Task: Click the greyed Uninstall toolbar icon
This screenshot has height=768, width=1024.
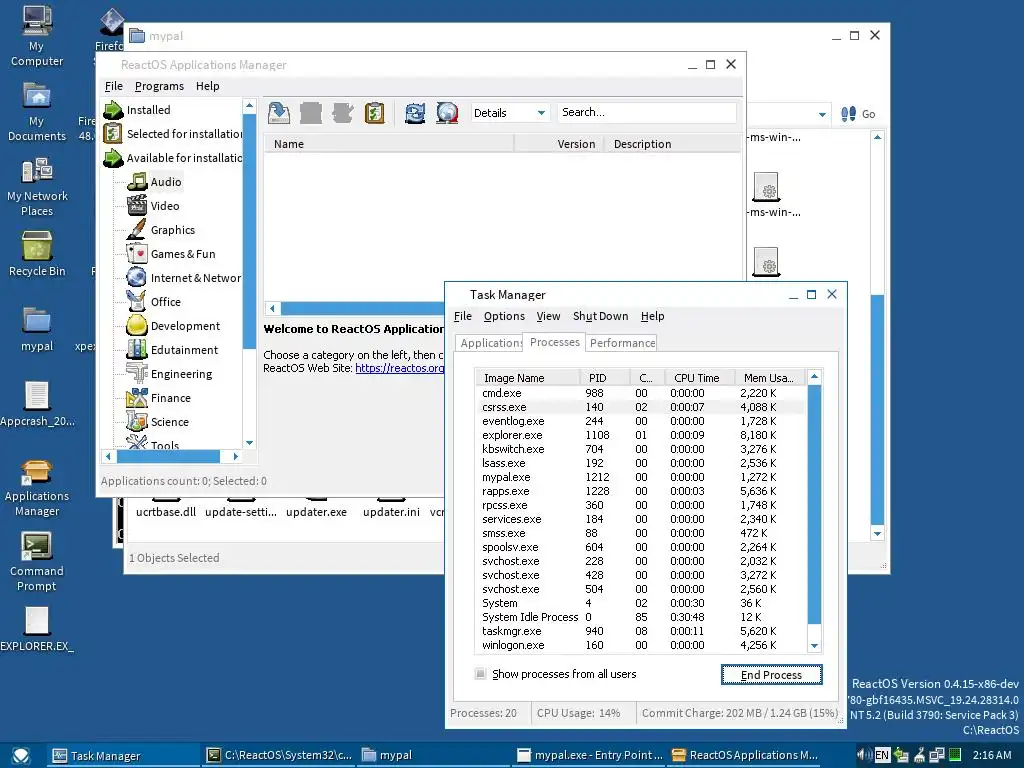Action: tap(311, 113)
